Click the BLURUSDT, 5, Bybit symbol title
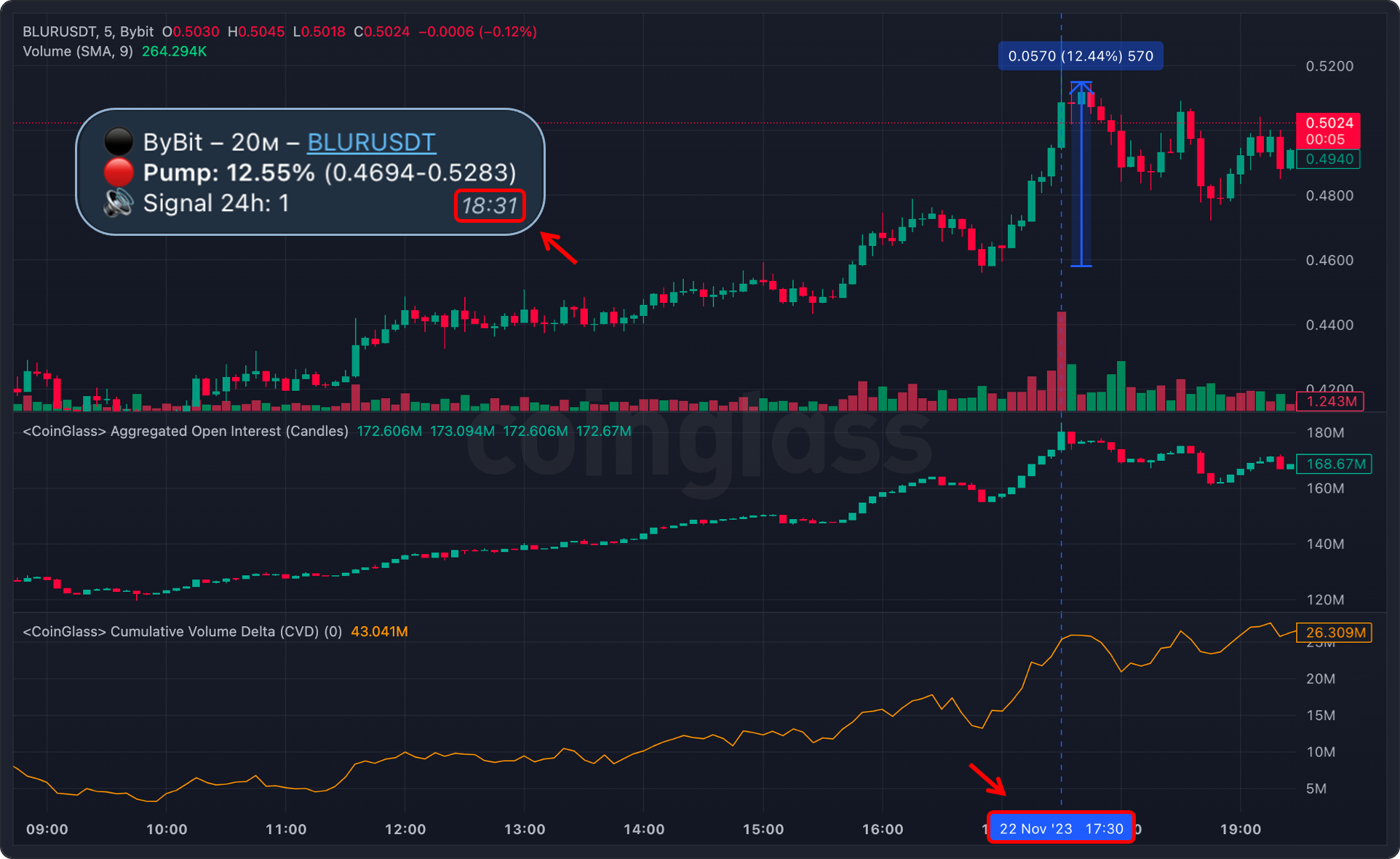The width and height of the screenshot is (1400, 859). coord(88,32)
